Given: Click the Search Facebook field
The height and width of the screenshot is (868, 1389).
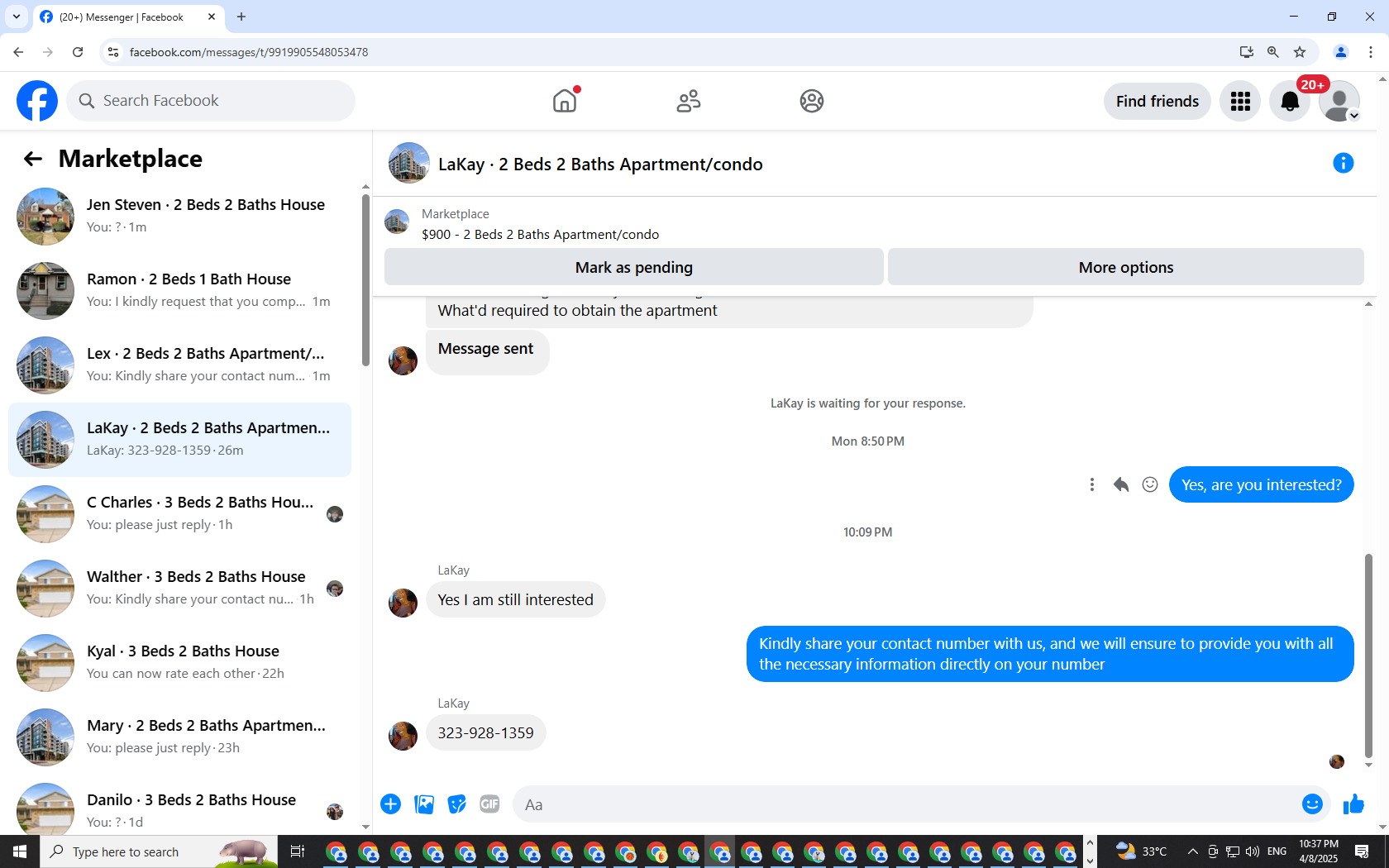Looking at the screenshot, I should [211, 101].
